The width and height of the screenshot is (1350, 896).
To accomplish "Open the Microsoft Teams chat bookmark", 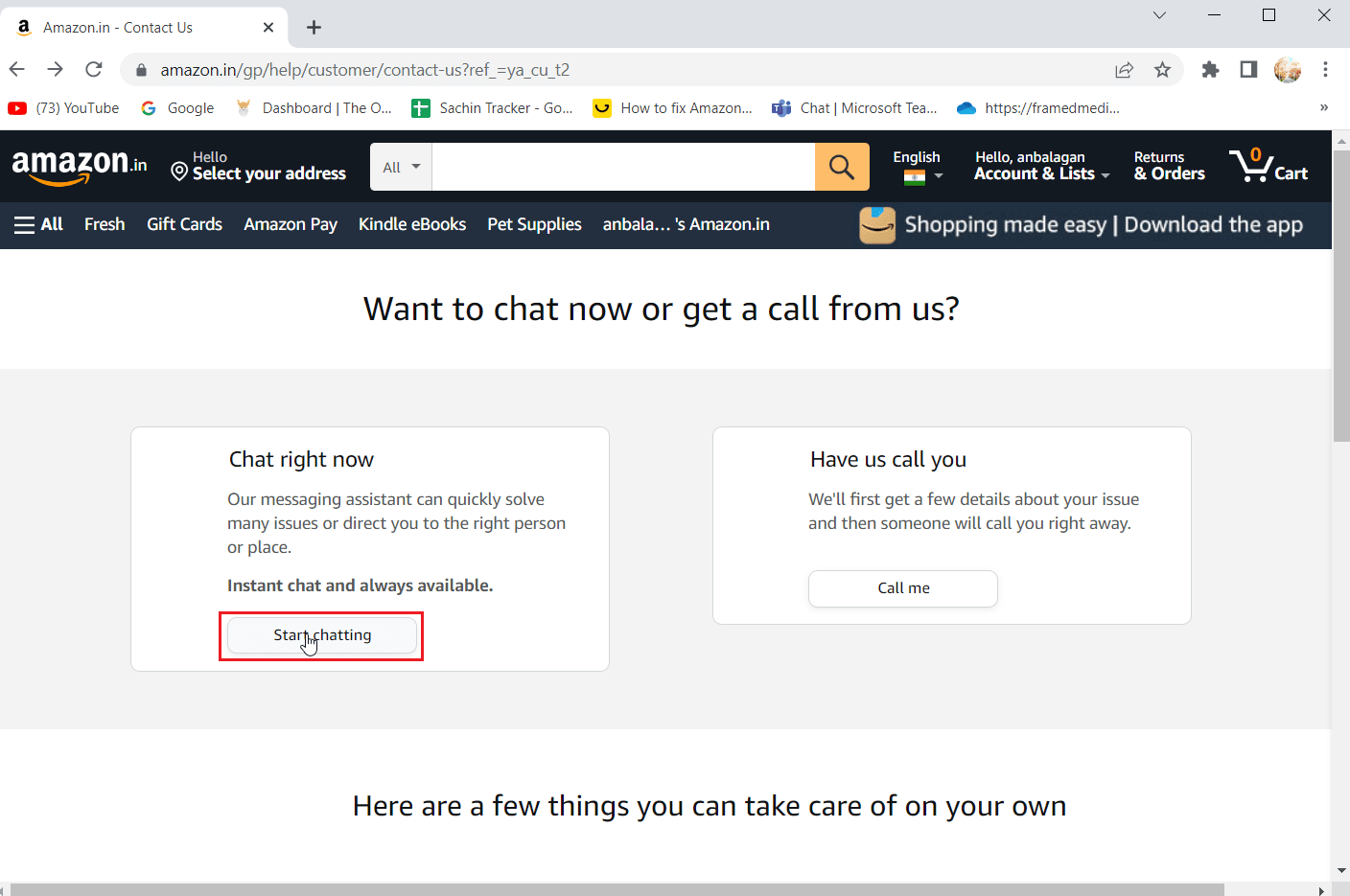I will click(854, 108).
